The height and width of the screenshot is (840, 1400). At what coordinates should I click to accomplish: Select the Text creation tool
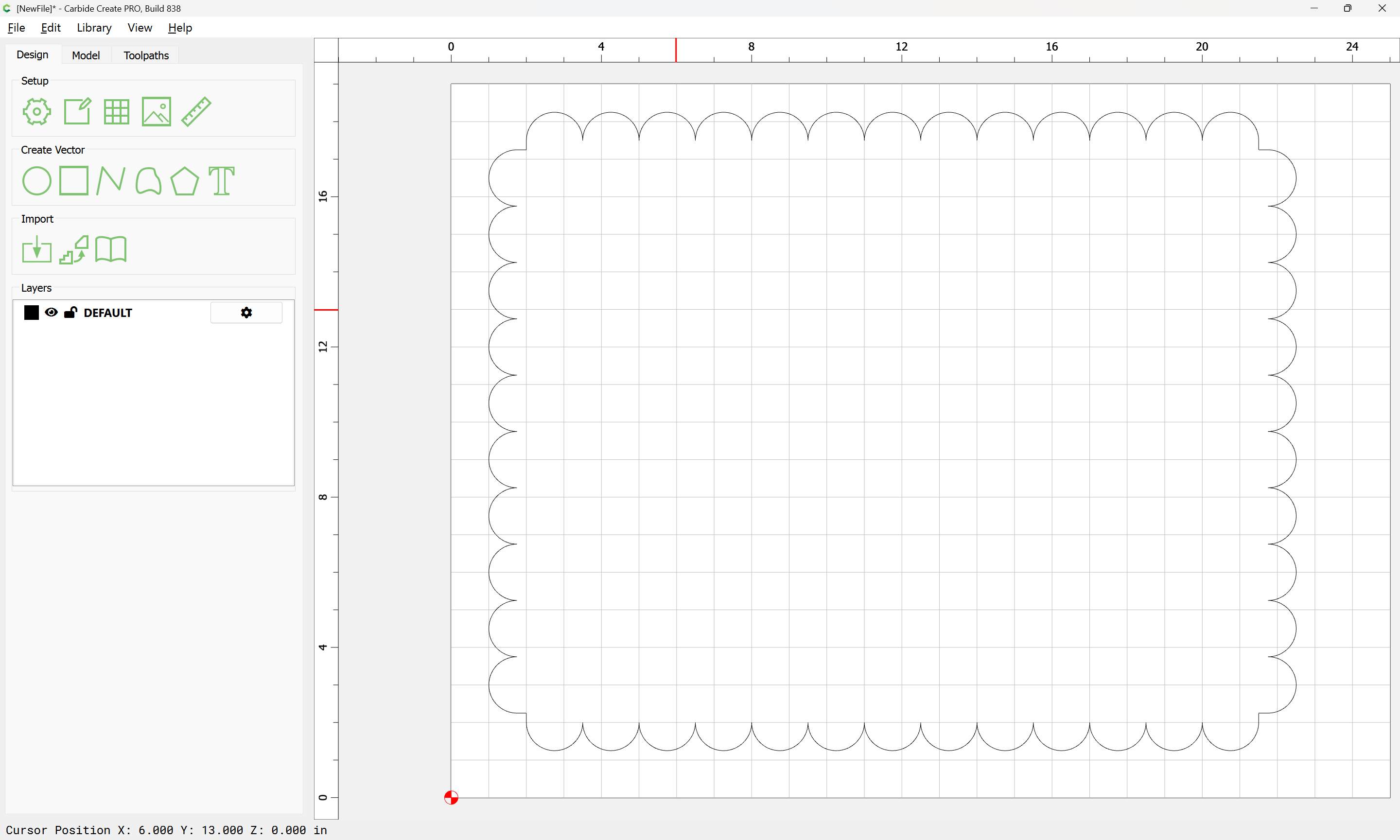click(x=221, y=181)
